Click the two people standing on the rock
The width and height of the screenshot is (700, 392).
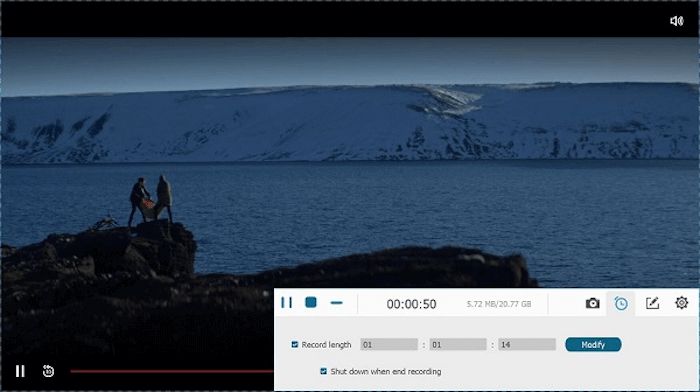151,200
